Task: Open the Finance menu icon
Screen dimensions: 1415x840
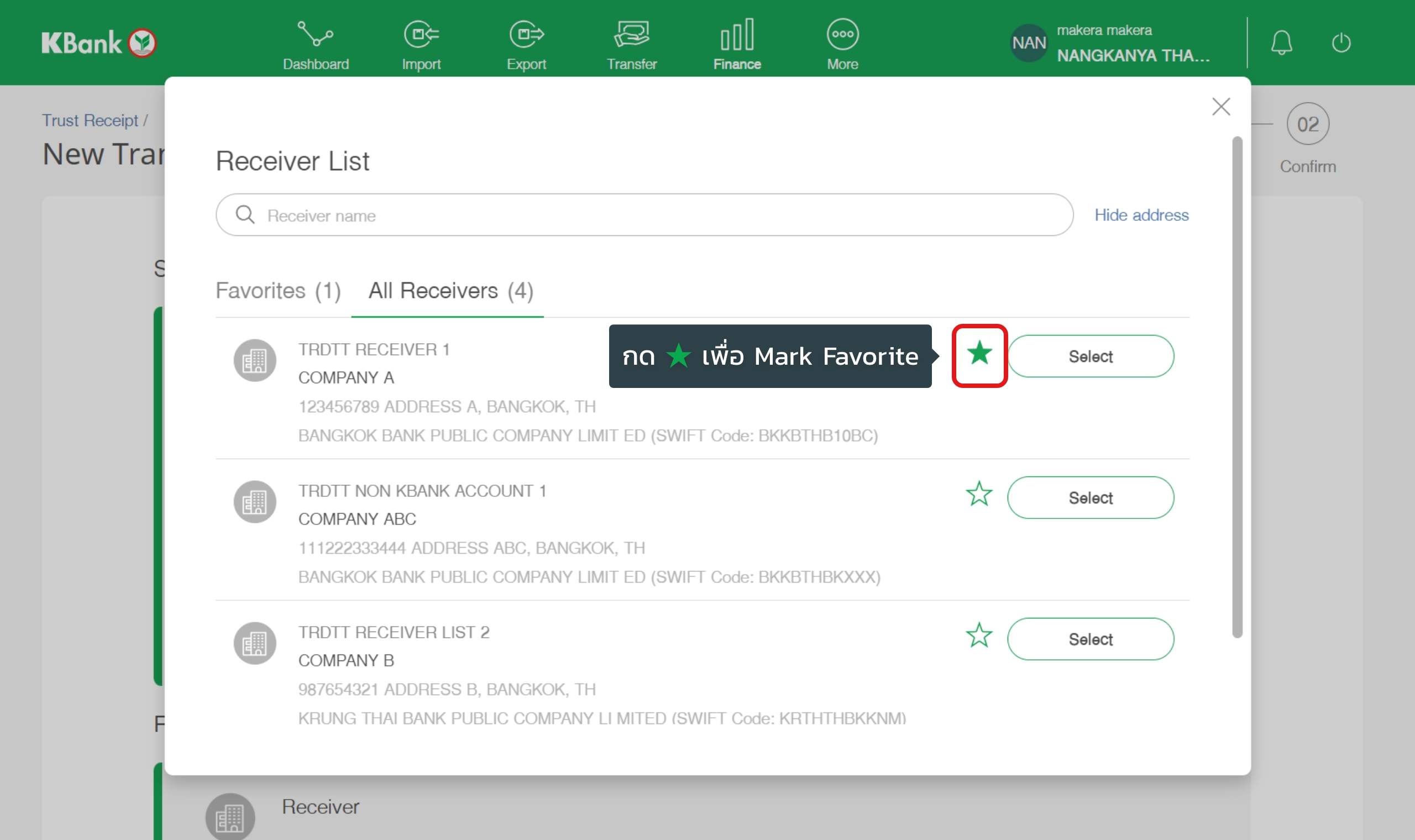Action: pyautogui.click(x=736, y=35)
